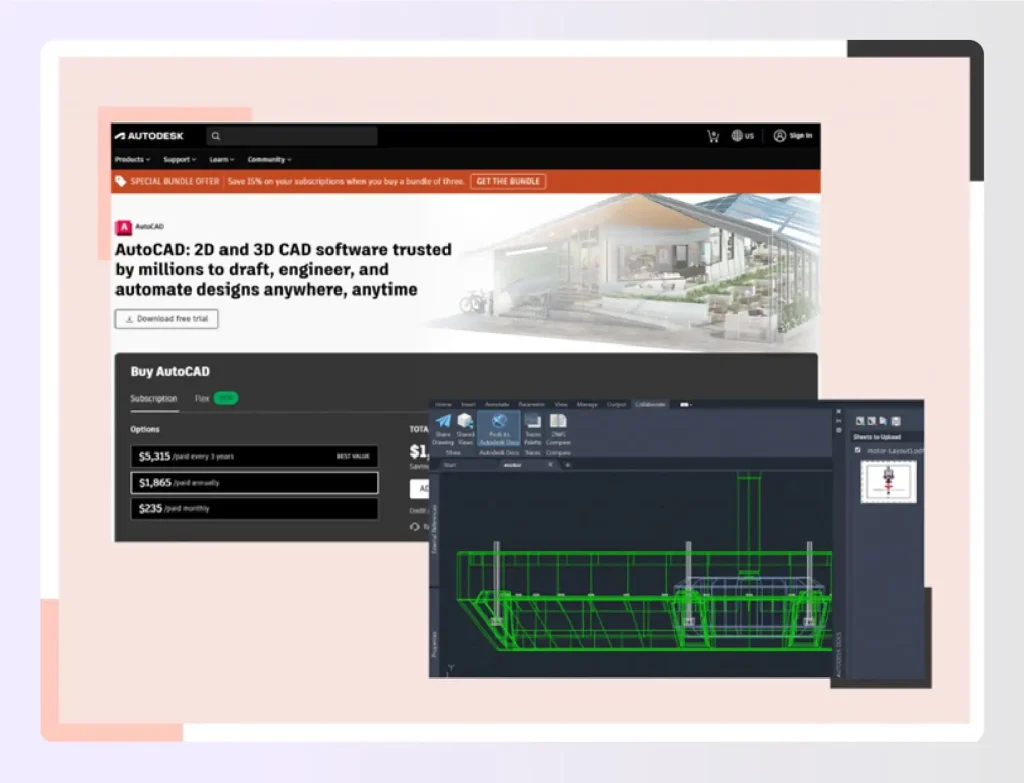Expand the Support menu
1024x783 pixels.
[x=178, y=159]
